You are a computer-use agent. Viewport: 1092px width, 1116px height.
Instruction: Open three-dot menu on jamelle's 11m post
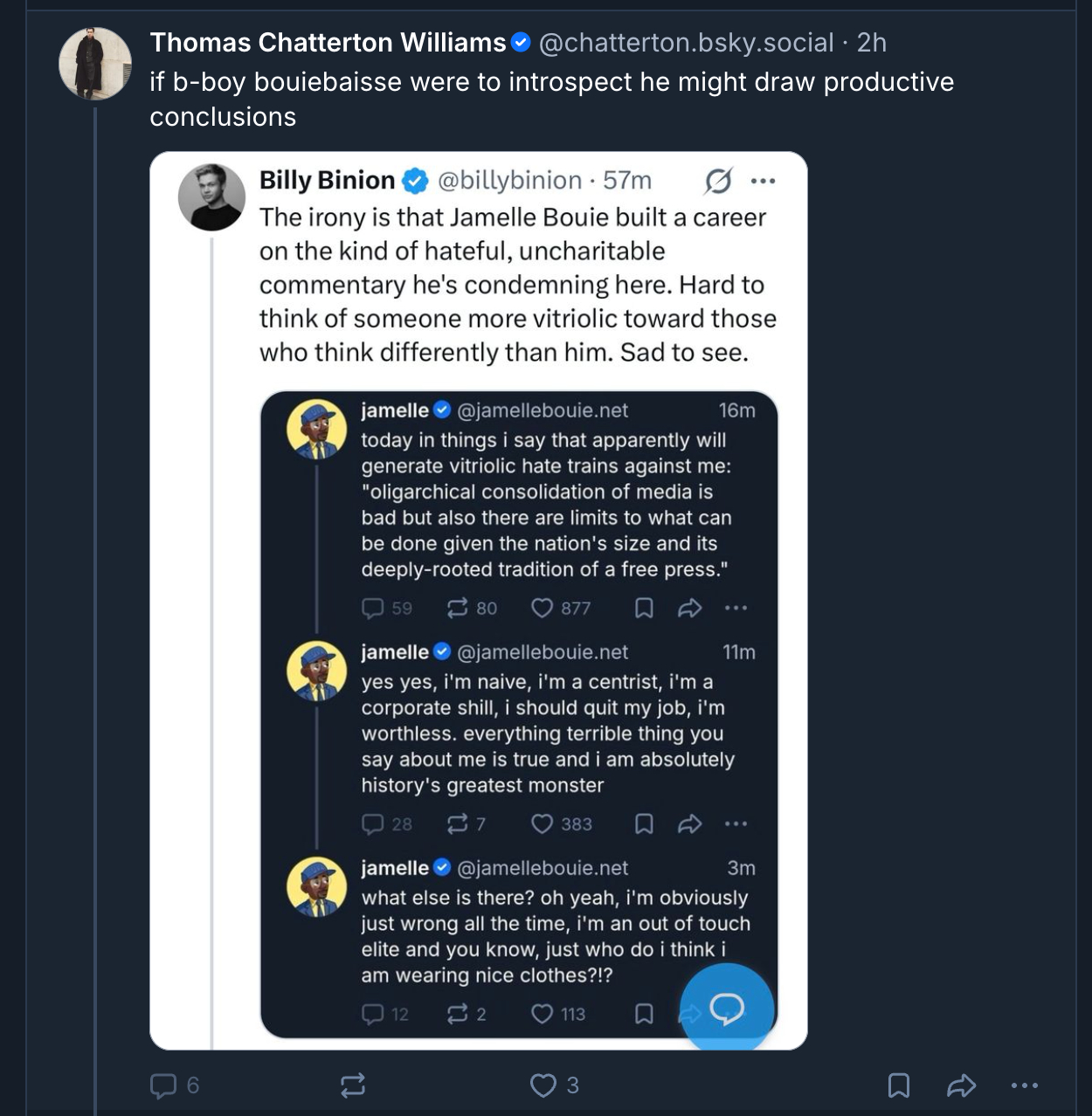[x=736, y=823]
